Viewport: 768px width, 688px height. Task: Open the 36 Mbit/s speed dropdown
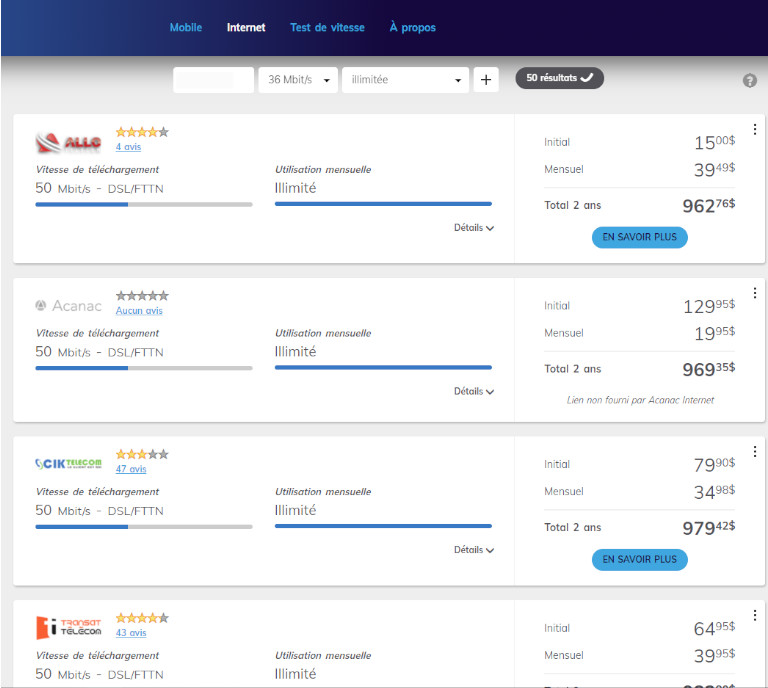(x=298, y=80)
